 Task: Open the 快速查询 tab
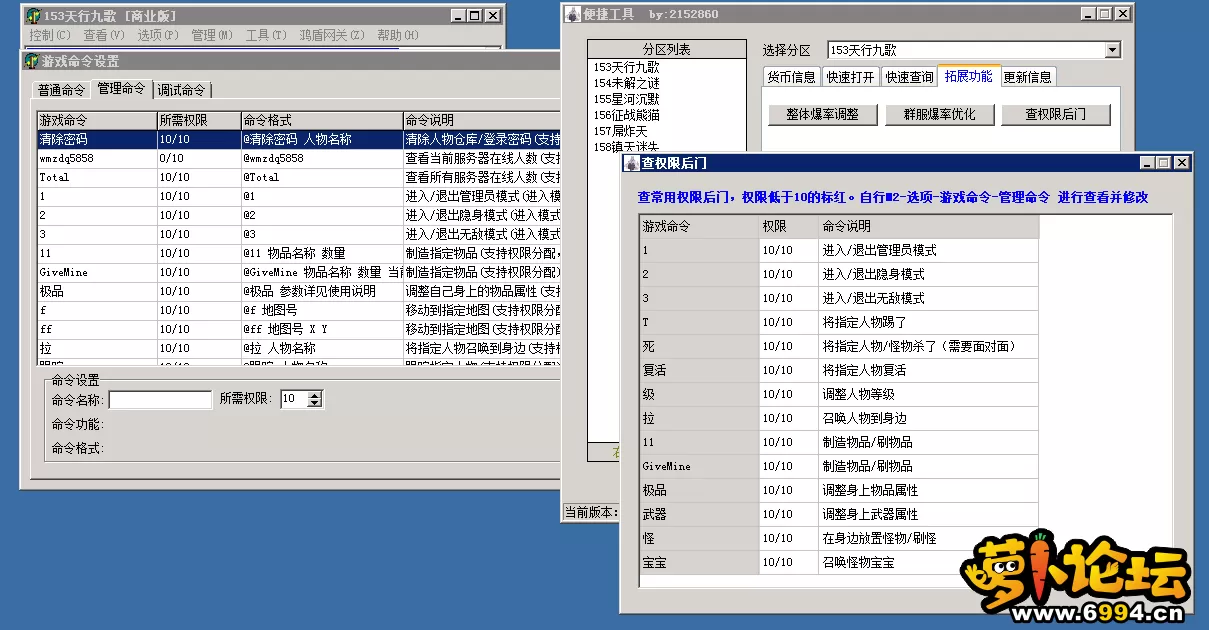pos(909,77)
